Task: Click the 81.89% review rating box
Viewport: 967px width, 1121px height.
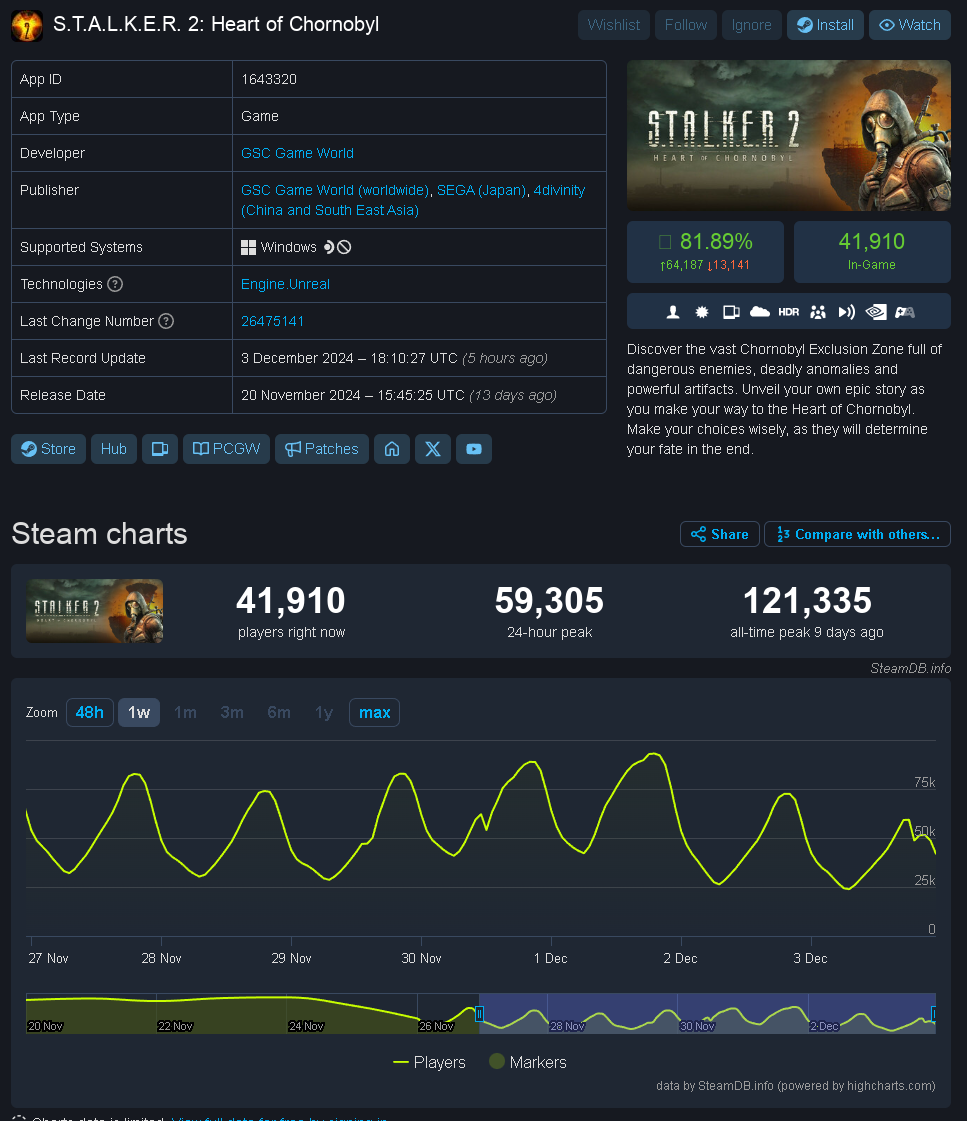Action: 705,252
